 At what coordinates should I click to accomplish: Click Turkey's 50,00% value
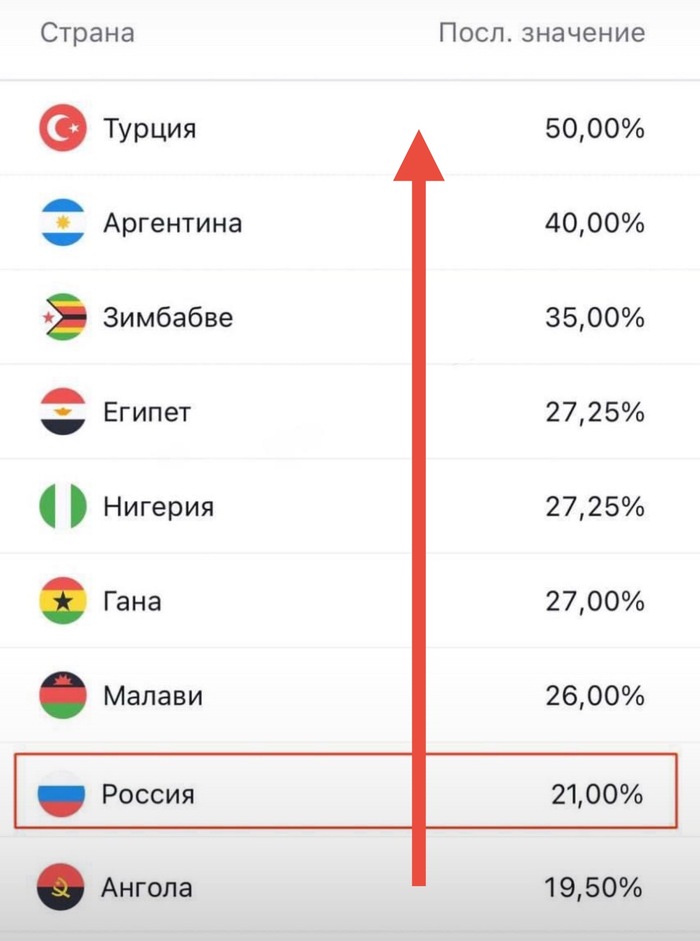coord(594,129)
